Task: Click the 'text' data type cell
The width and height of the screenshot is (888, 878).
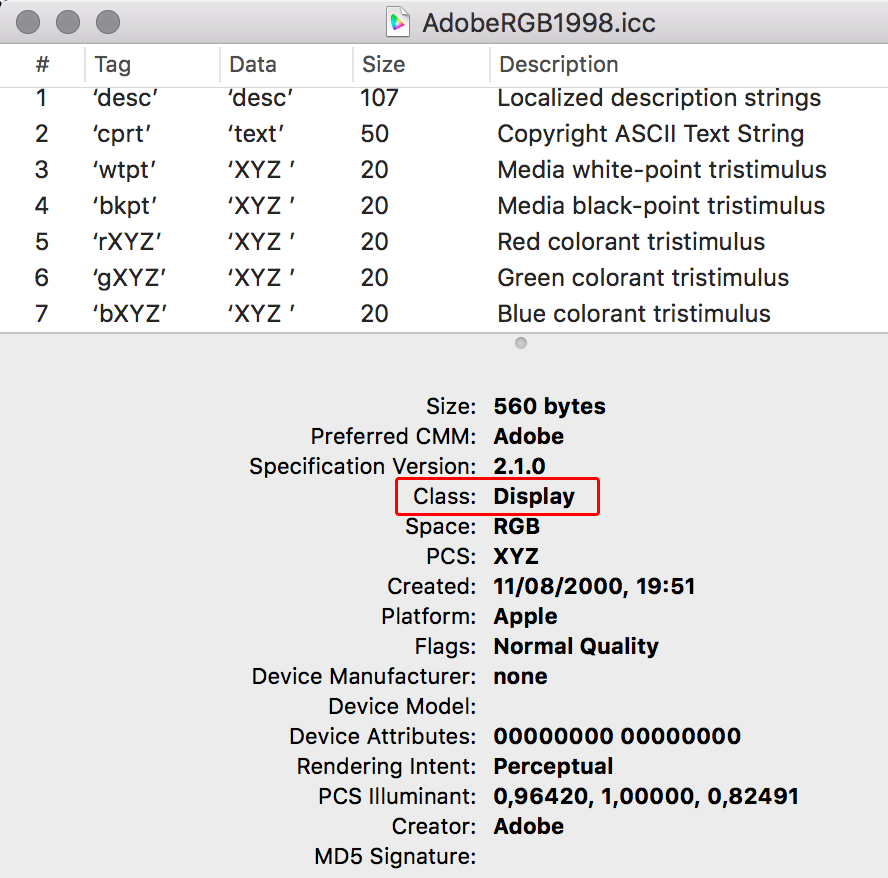Action: point(255,134)
